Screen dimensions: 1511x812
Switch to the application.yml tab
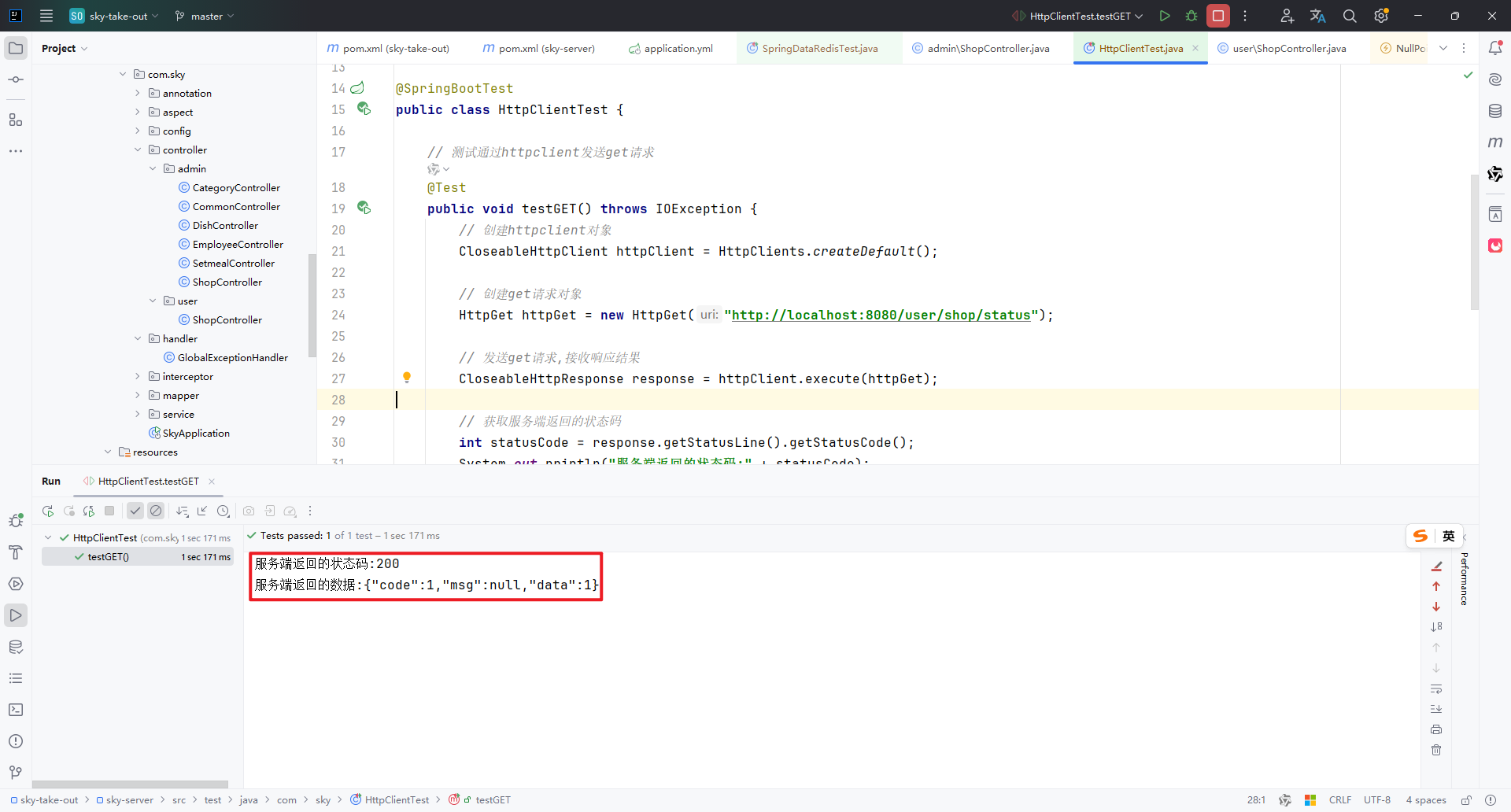pyautogui.click(x=677, y=48)
